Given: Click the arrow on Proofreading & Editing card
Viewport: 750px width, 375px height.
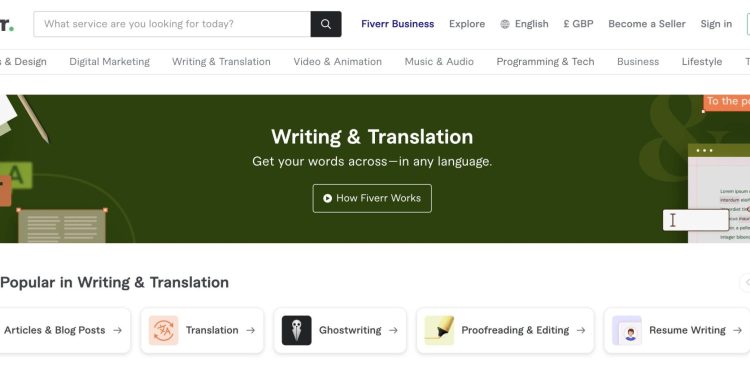Looking at the screenshot, I should click(581, 330).
